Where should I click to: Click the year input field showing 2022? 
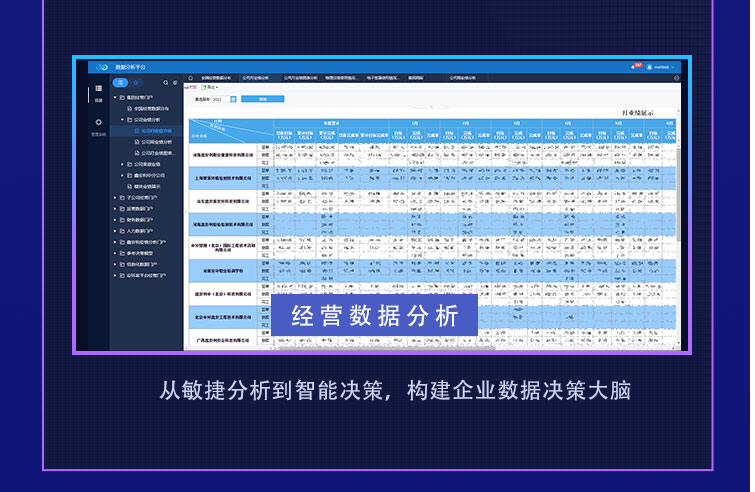219,99
